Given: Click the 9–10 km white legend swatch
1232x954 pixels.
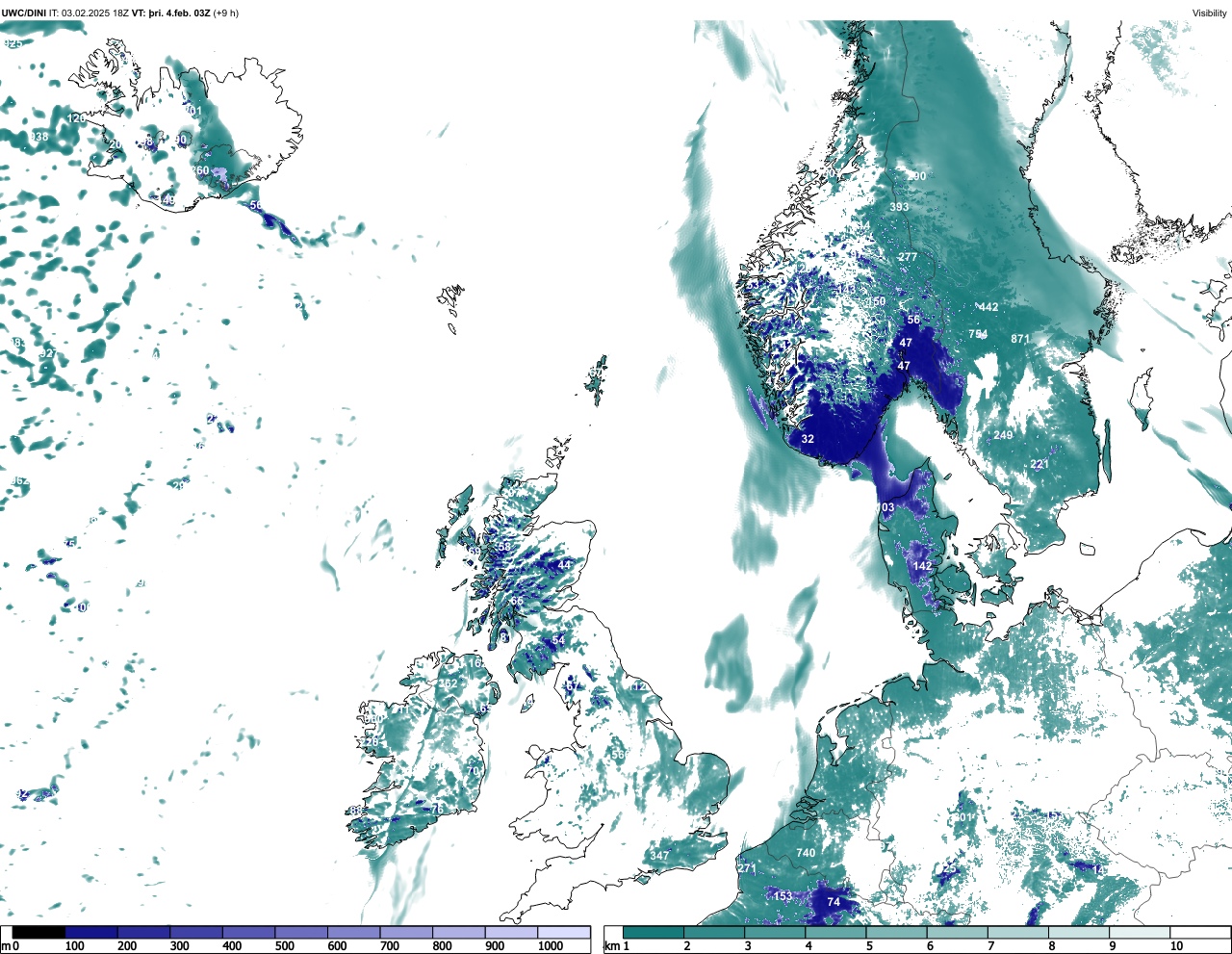Looking at the screenshot, I should 1139,933.
